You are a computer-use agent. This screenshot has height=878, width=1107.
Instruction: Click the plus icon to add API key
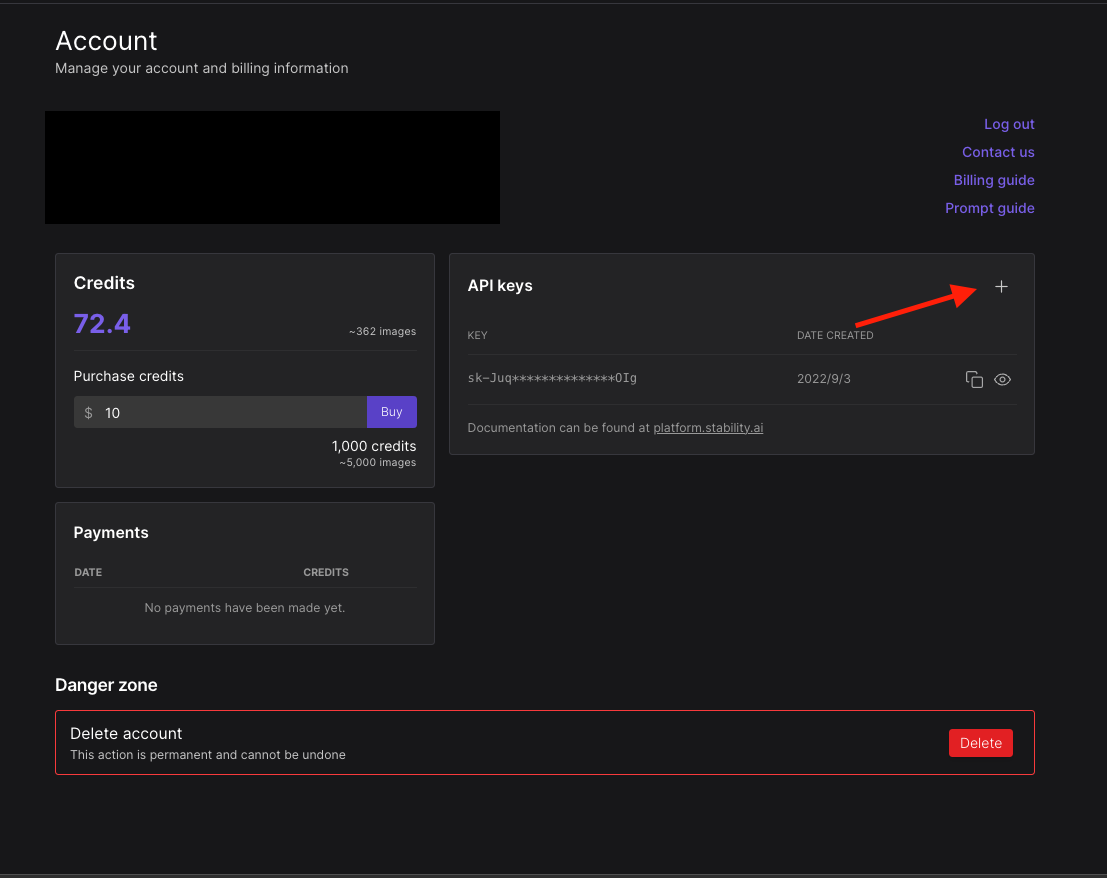point(1001,287)
